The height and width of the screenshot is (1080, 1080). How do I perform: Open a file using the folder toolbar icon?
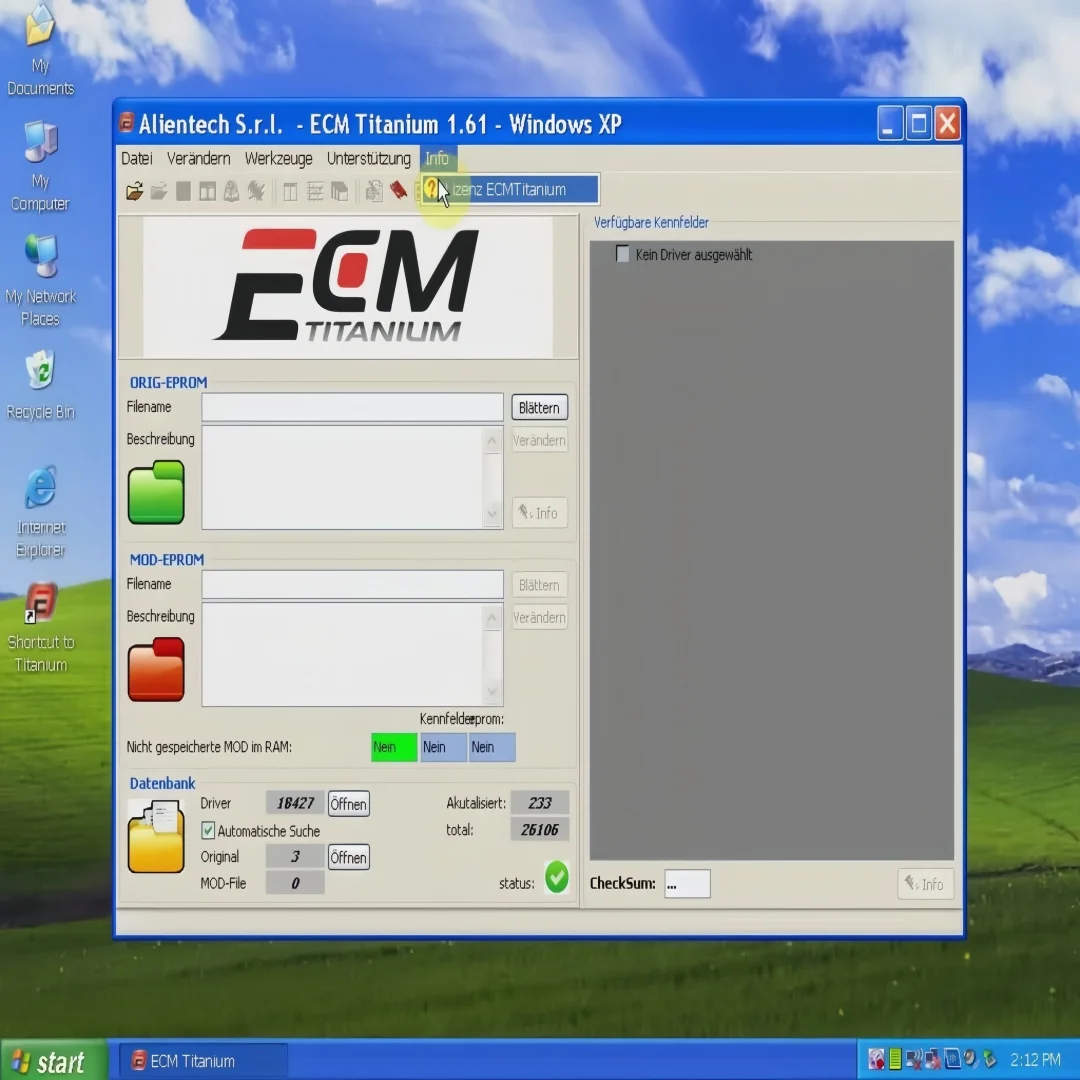[x=134, y=190]
